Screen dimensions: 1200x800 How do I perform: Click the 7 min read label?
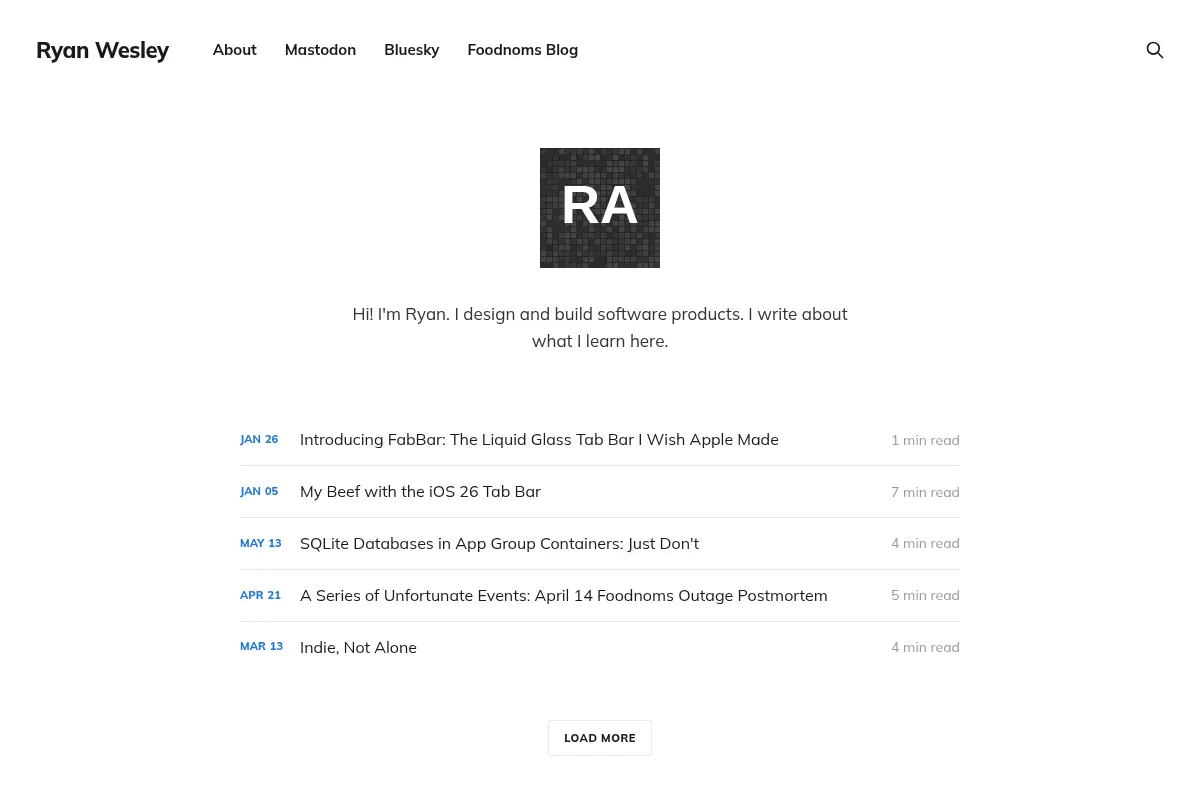pyautogui.click(x=925, y=492)
